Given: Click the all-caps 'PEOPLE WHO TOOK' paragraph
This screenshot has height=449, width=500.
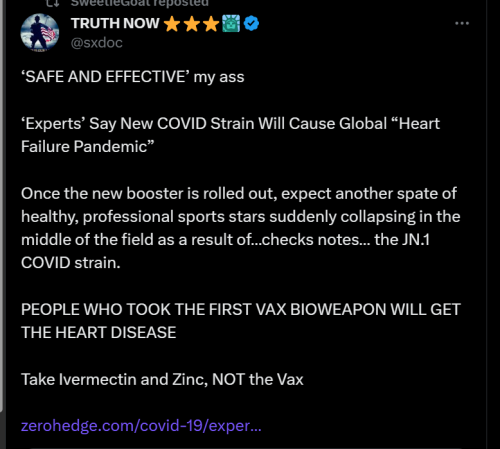Looking at the screenshot, I should pos(241,321).
